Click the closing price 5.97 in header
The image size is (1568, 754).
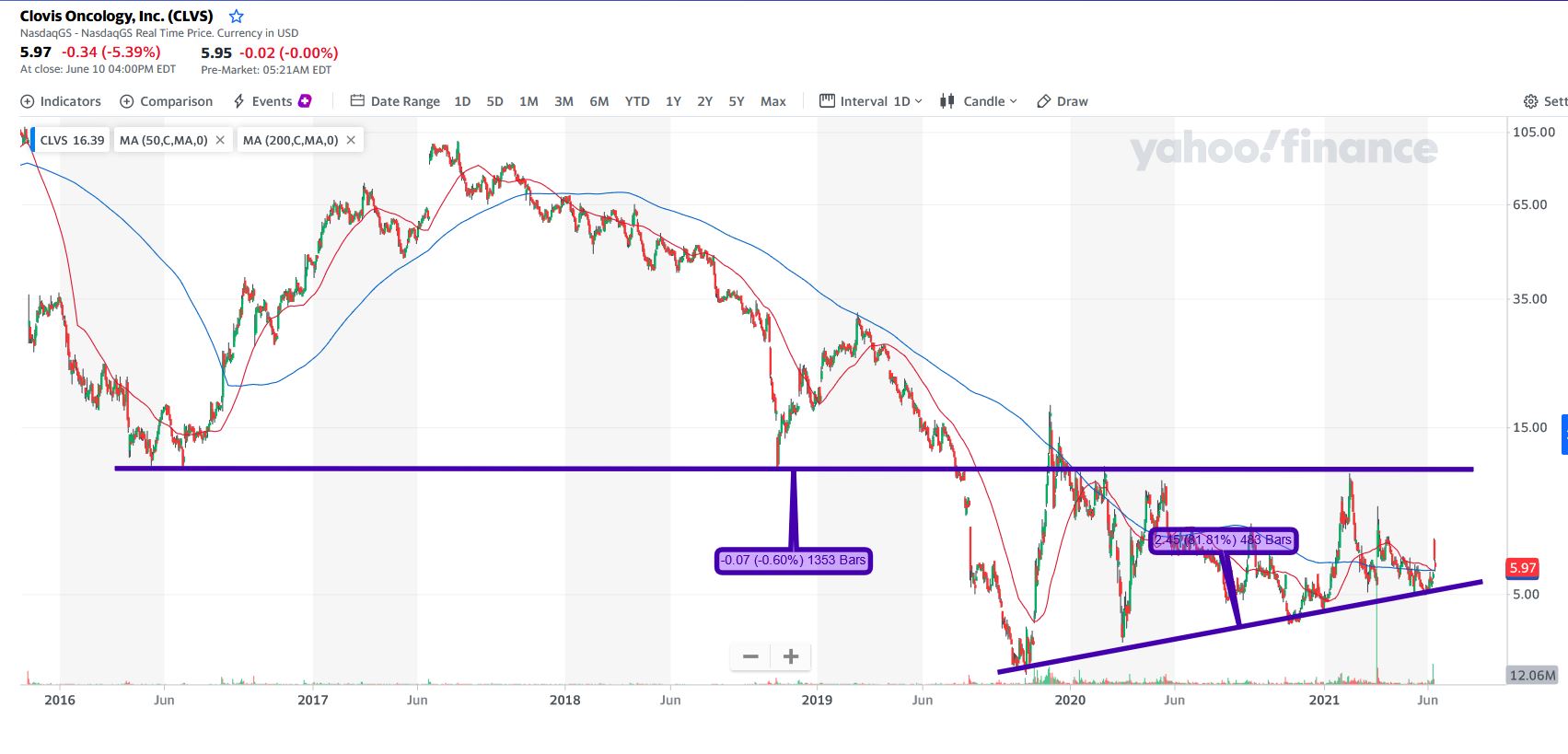36,52
